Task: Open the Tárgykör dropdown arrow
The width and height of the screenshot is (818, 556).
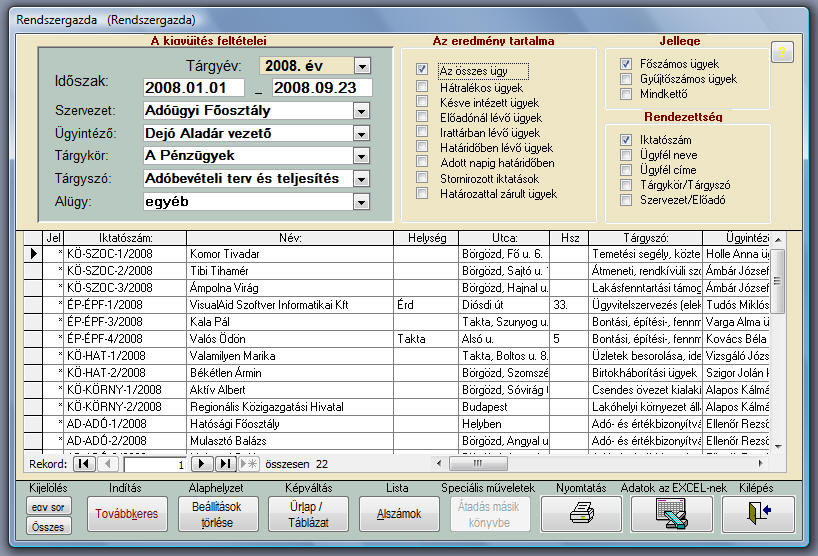Action: [361, 156]
